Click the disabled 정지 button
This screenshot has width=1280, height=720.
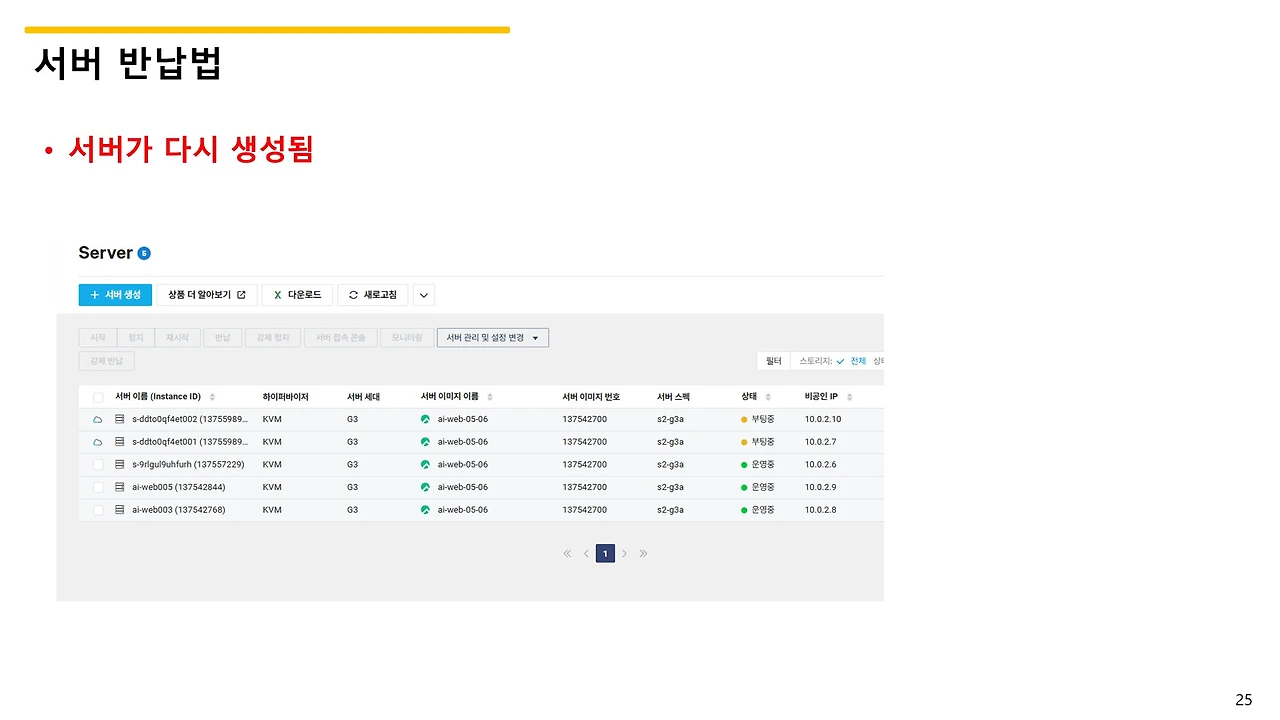136,338
